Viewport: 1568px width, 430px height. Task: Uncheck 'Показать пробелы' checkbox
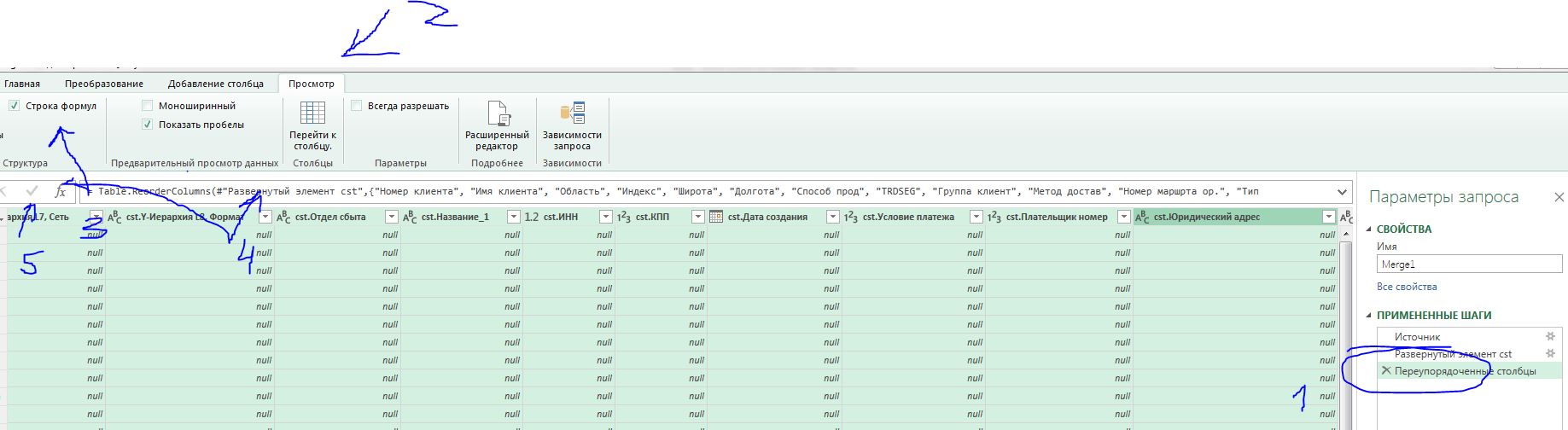coord(147,125)
